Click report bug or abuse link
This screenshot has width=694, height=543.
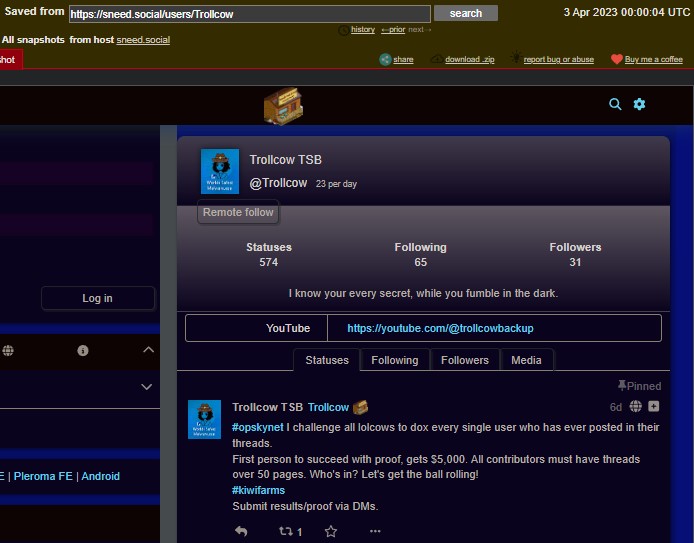[559, 59]
